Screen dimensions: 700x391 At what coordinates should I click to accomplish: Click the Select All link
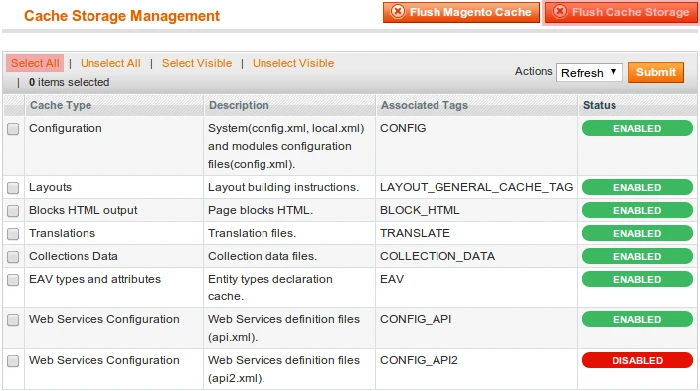[x=35, y=63]
